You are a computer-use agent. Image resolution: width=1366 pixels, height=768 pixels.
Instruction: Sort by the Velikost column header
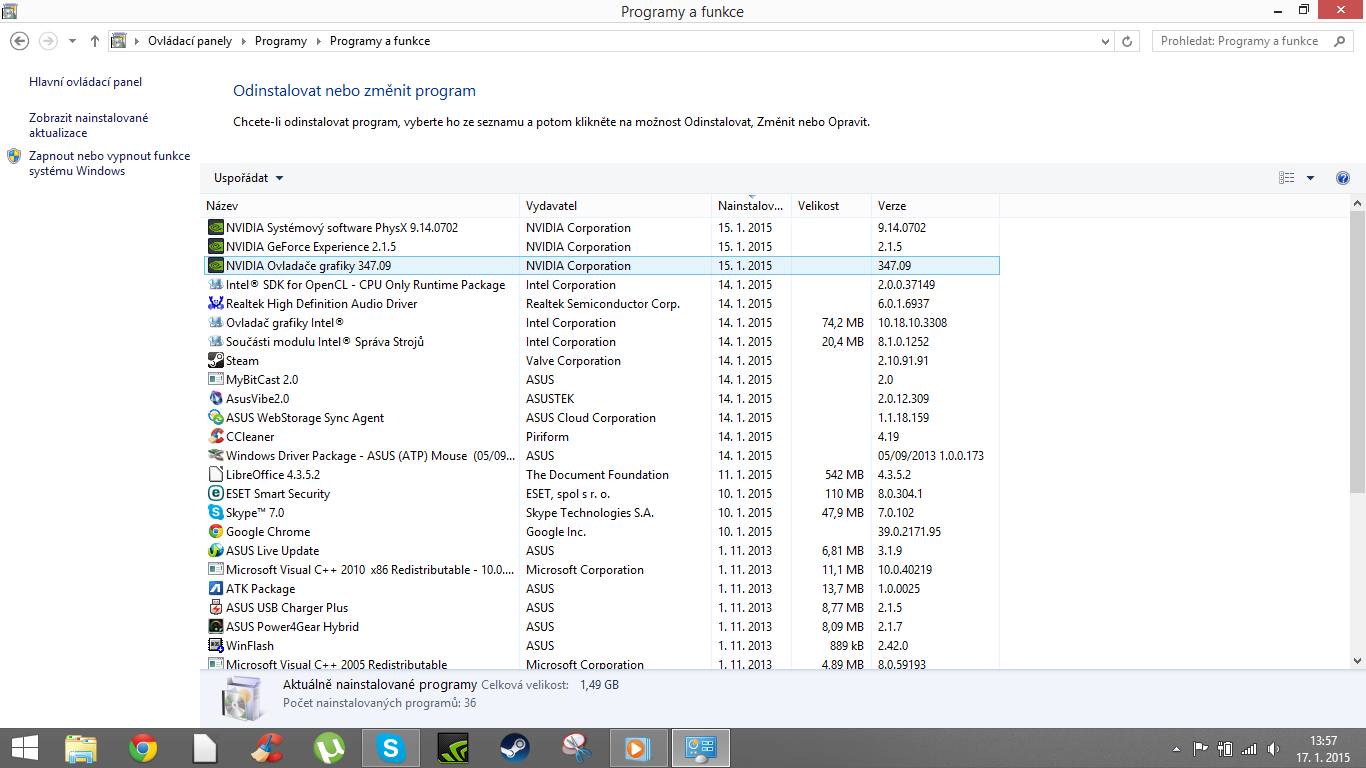point(831,206)
